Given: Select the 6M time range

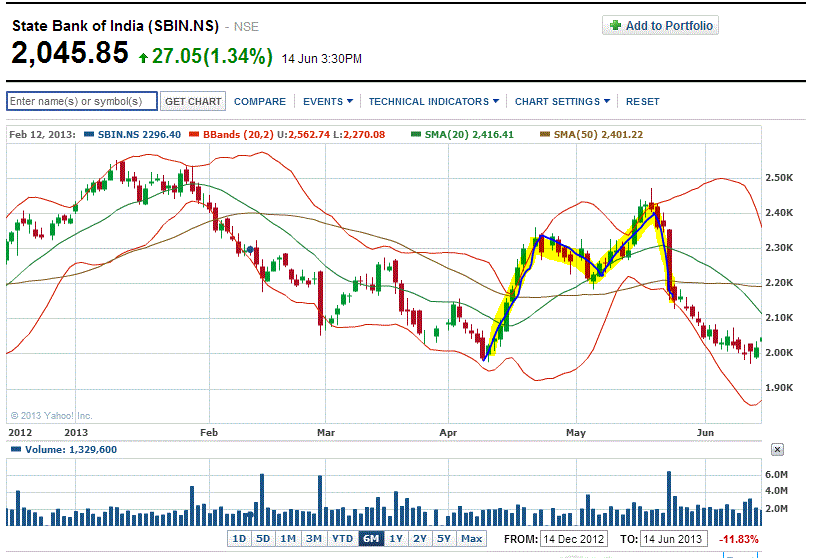Looking at the screenshot, I should [x=371, y=539].
